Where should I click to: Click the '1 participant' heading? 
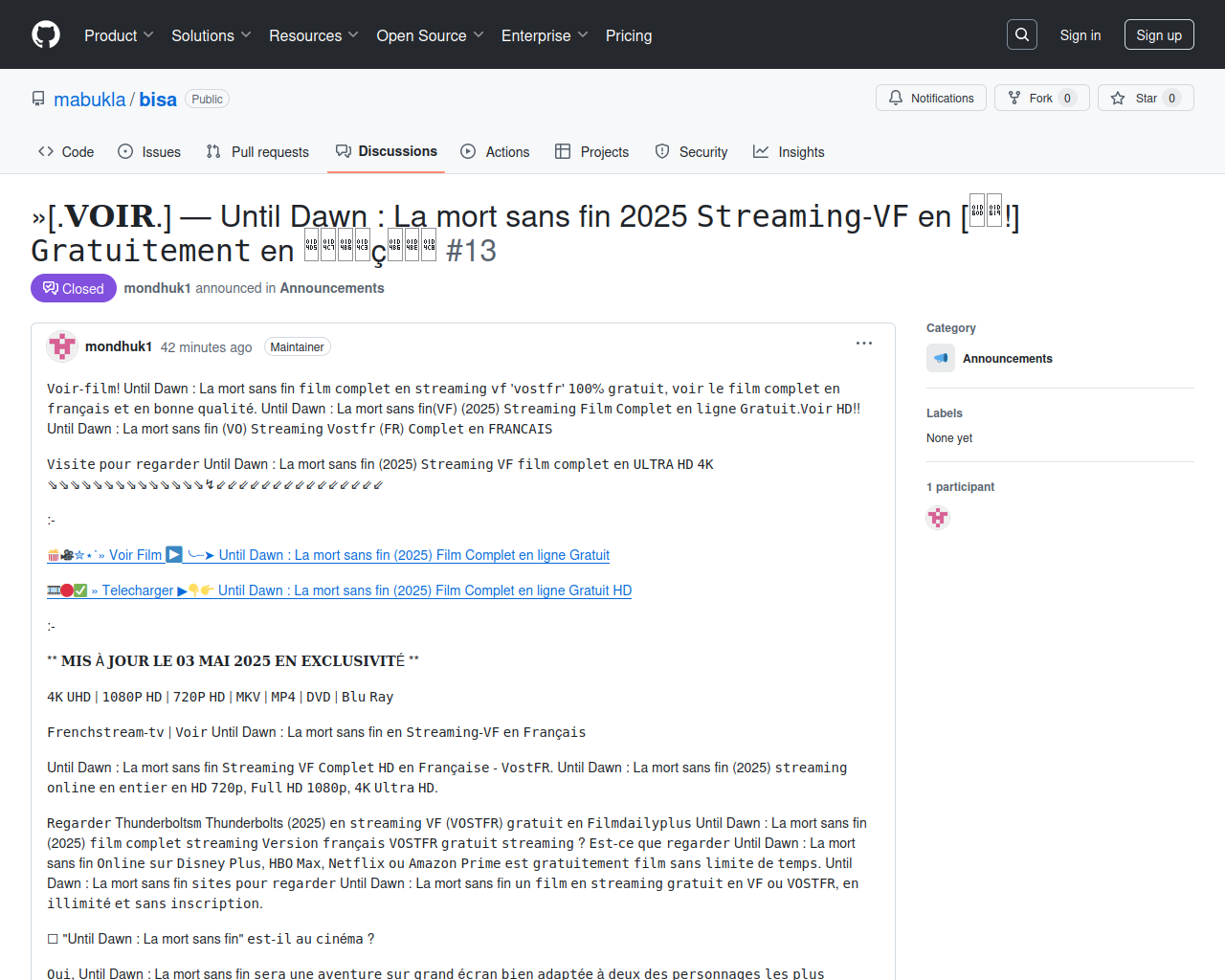pyautogui.click(x=960, y=487)
